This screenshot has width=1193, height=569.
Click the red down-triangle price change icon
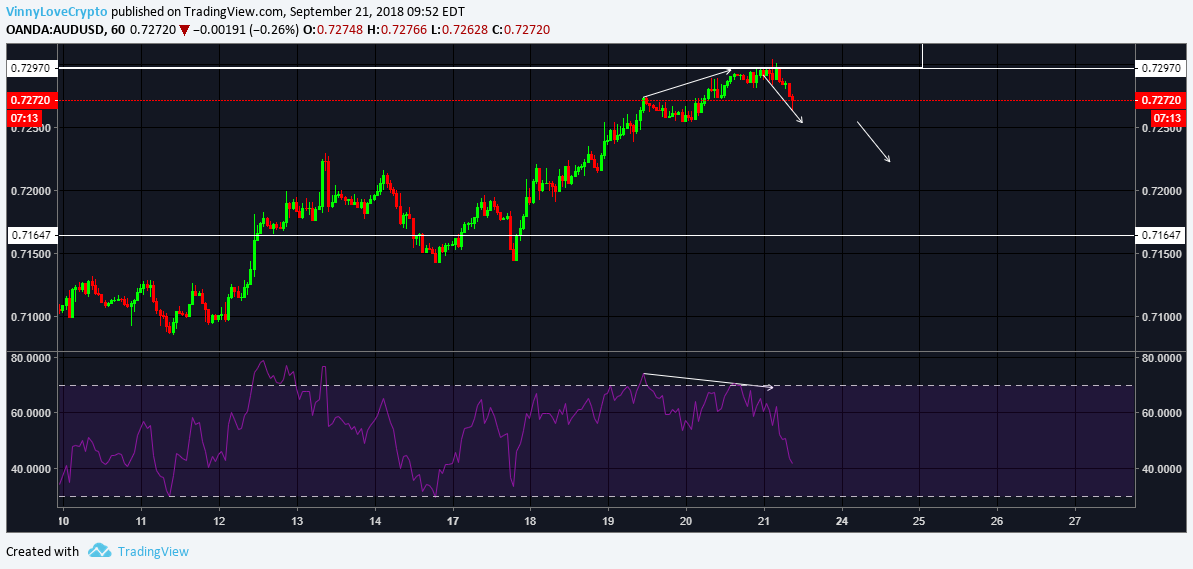coord(183,30)
